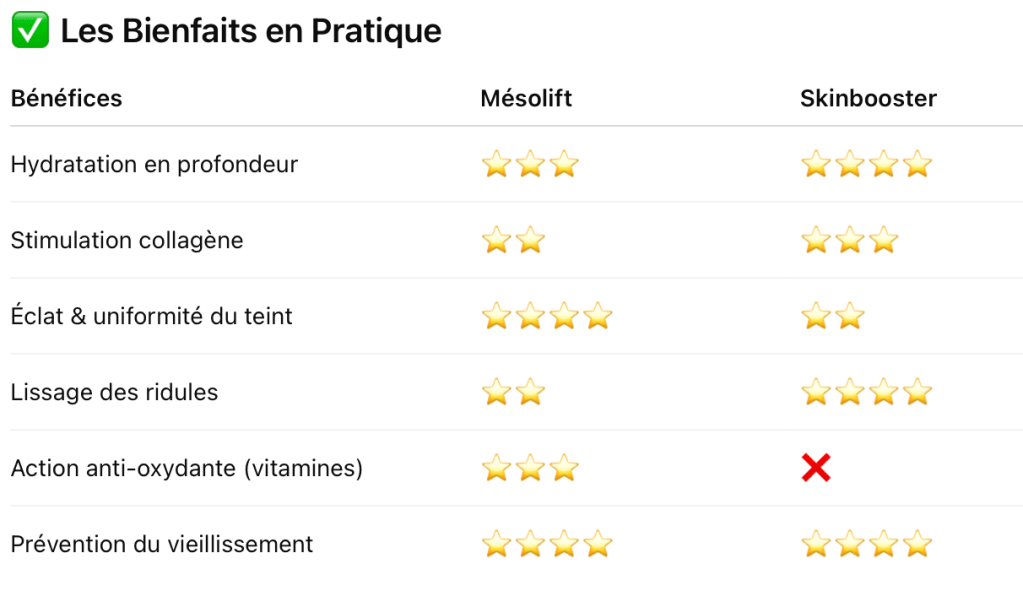Click Mésolift stars for Lissage des ridules
This screenshot has width=1023, height=591.
pos(513,392)
